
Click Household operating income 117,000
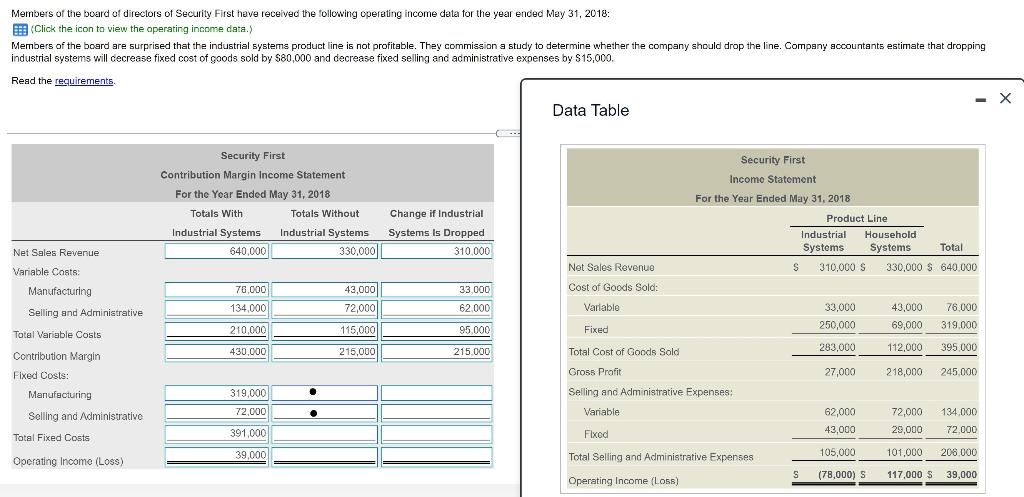pos(904,475)
